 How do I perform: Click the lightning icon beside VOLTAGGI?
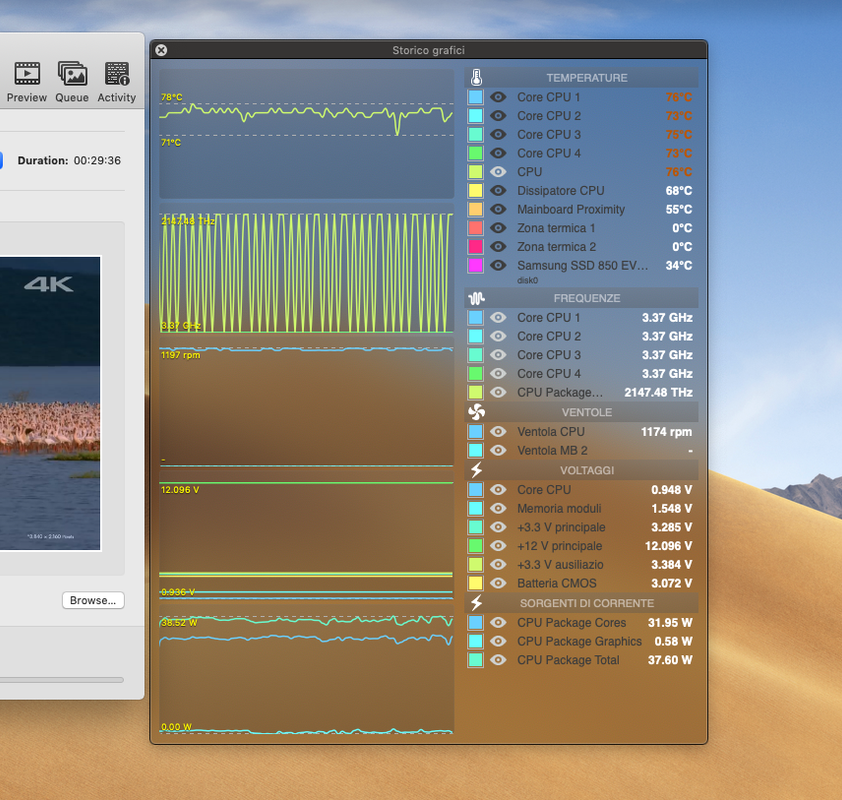click(x=476, y=470)
